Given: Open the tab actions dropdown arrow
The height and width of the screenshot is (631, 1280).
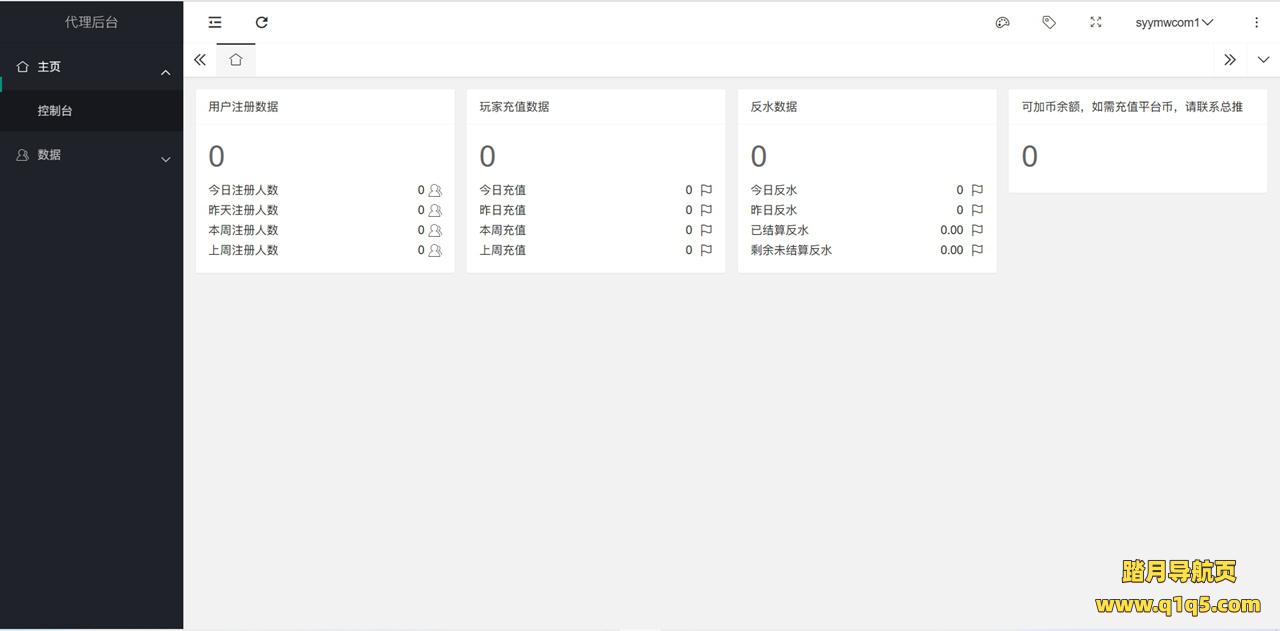Looking at the screenshot, I should point(1263,60).
